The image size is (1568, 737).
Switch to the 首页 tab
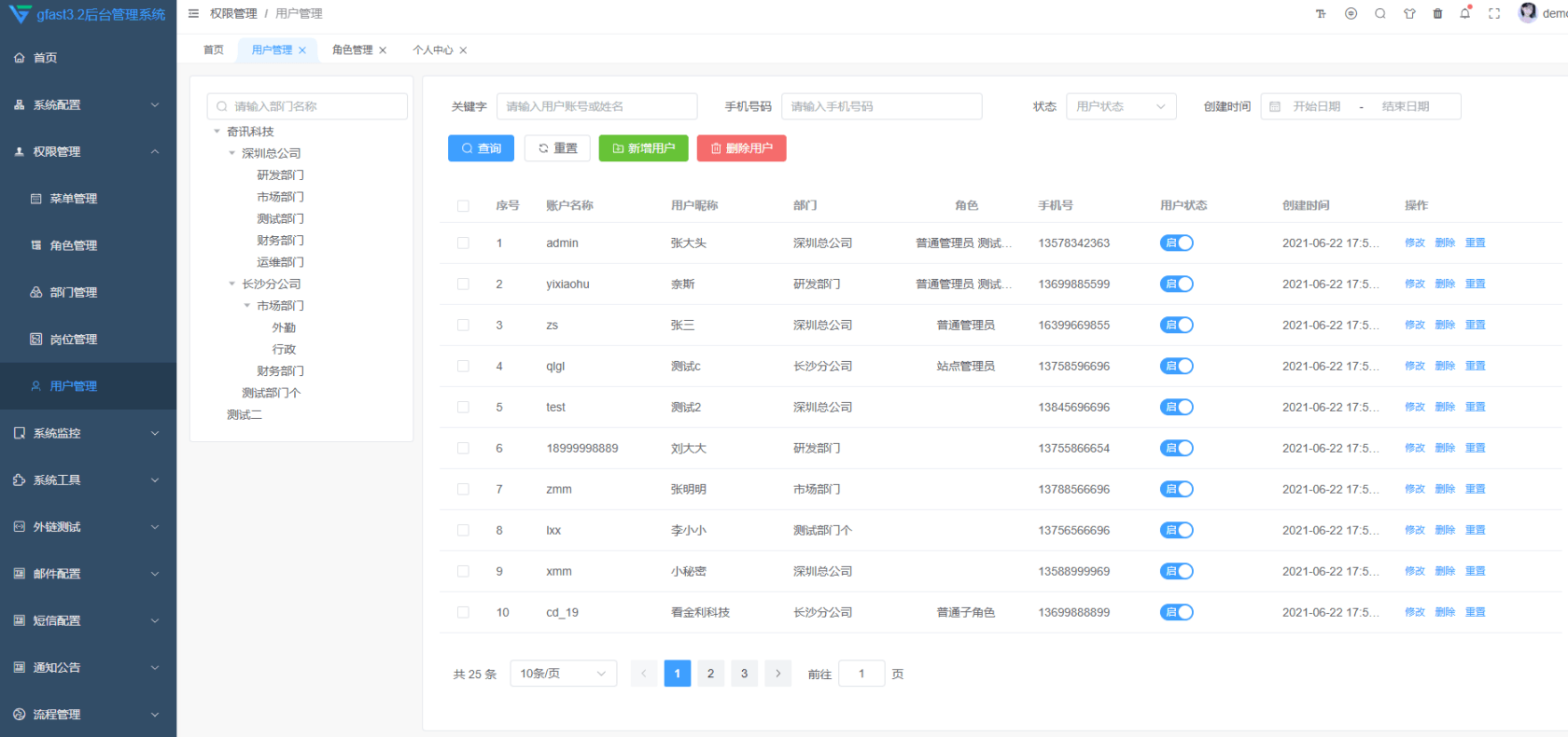[x=214, y=50]
